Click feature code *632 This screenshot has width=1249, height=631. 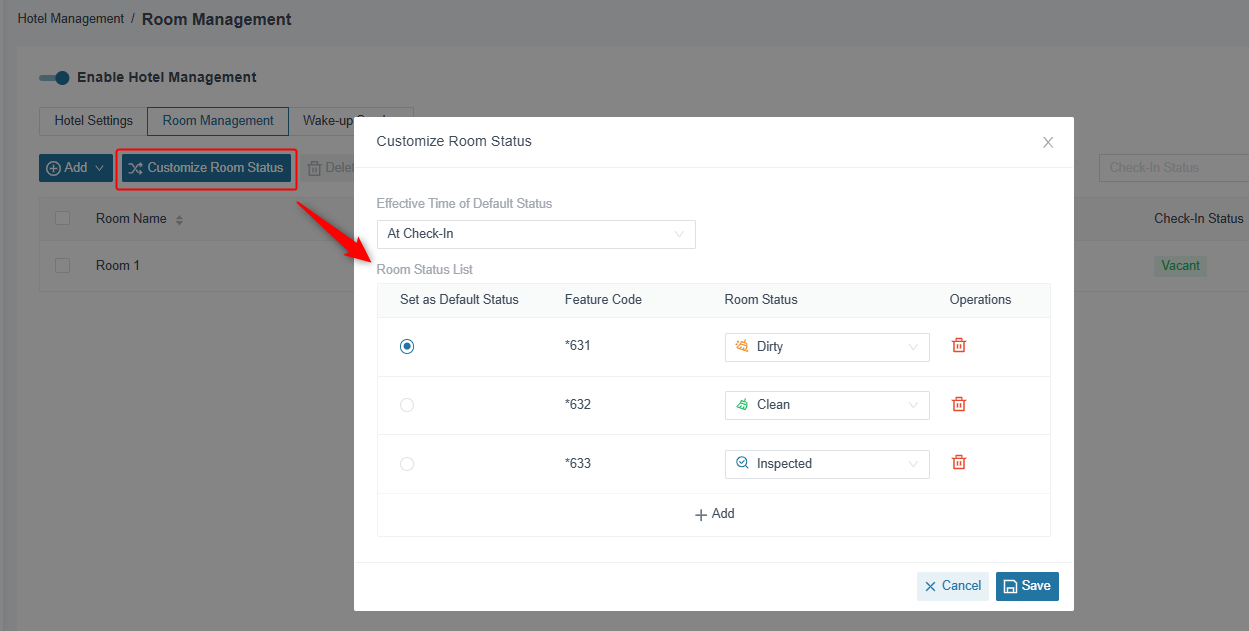click(x=578, y=405)
